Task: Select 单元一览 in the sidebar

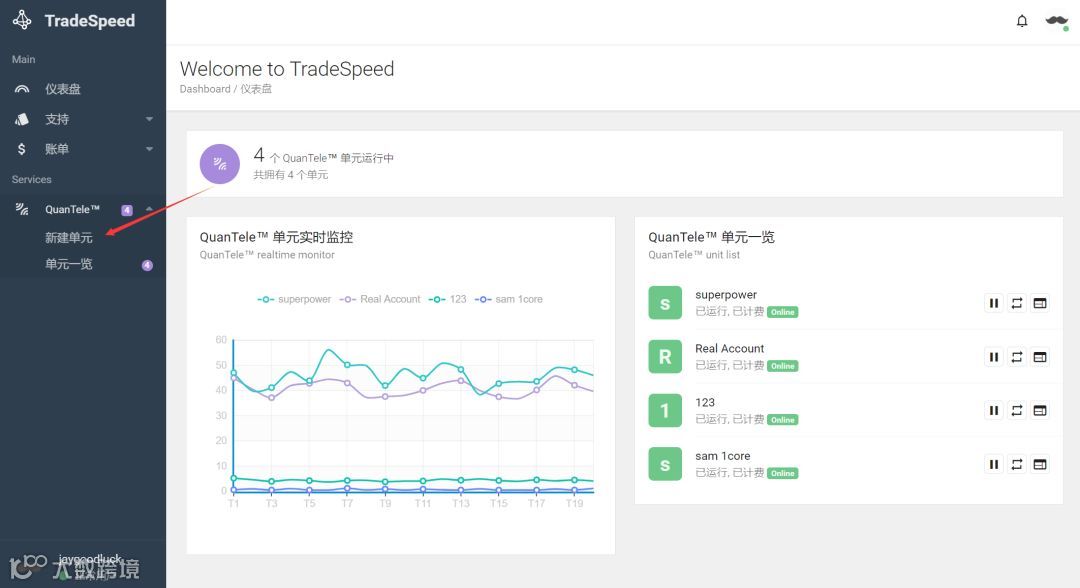Action: (x=68, y=264)
